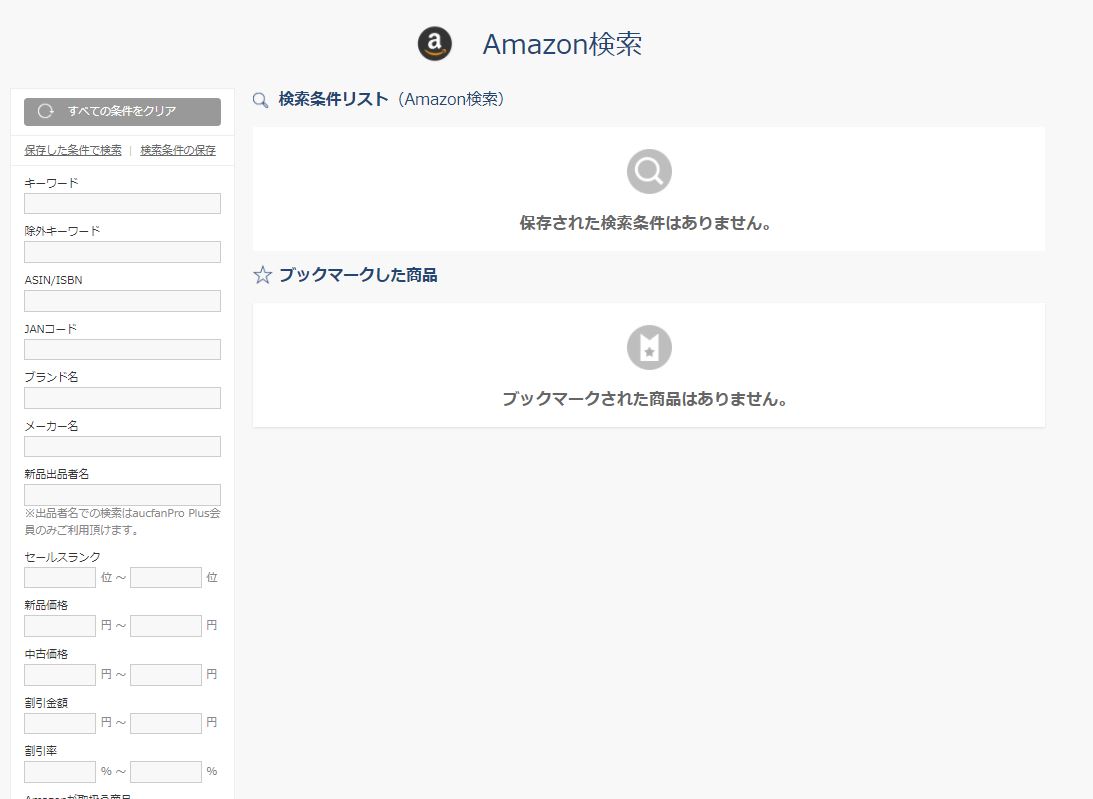This screenshot has height=799, width=1093.
Task: Focus the 割引率 maximum percent field
Action: pos(166,771)
